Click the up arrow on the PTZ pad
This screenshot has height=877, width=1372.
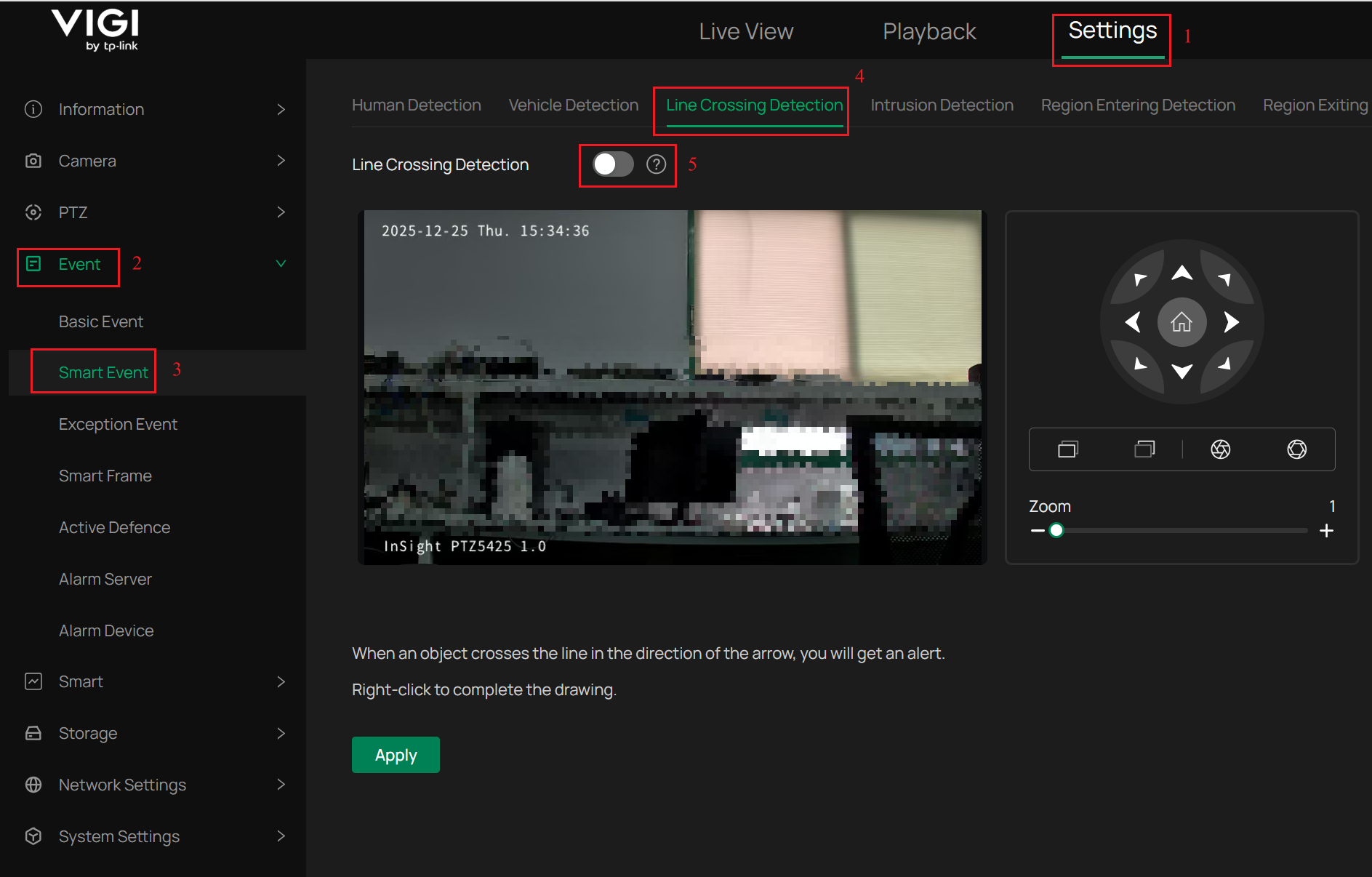tap(1182, 272)
